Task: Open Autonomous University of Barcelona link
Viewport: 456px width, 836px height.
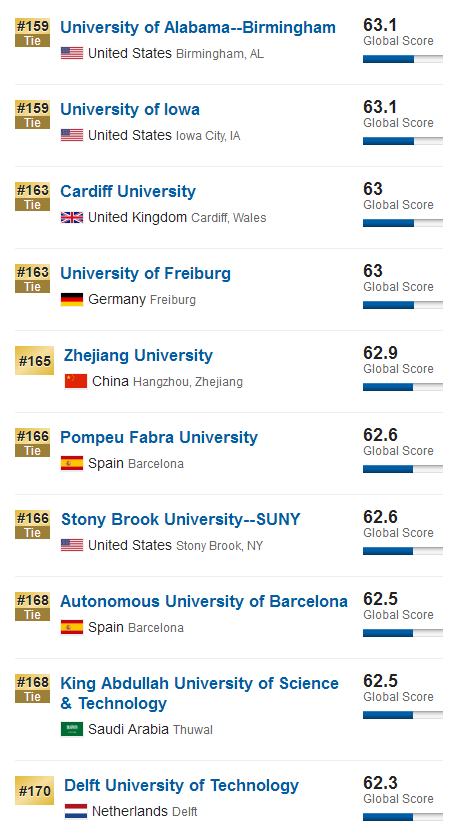Action: [204, 601]
